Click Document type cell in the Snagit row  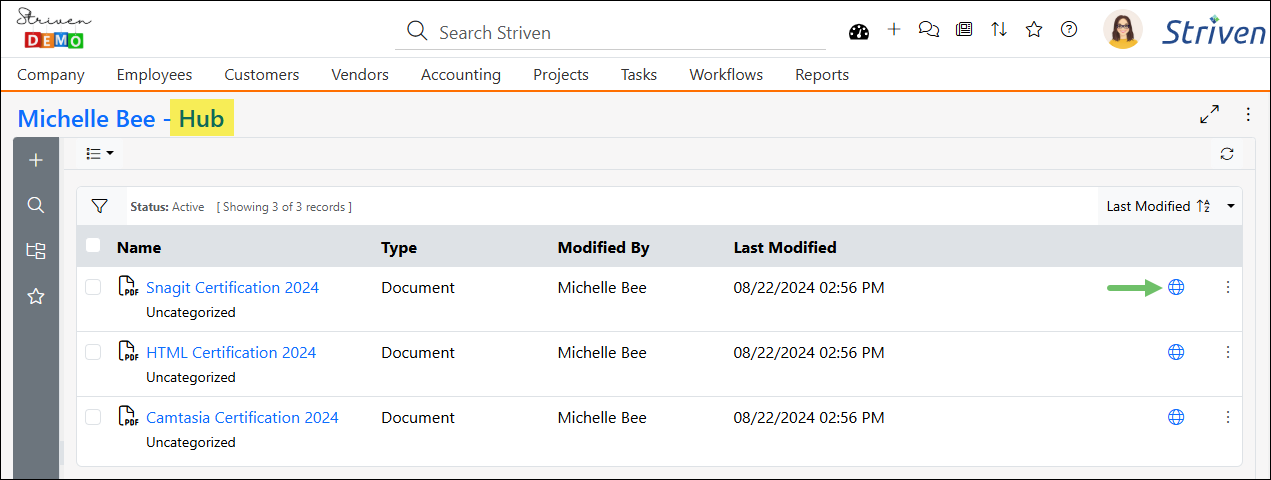pyautogui.click(x=418, y=287)
